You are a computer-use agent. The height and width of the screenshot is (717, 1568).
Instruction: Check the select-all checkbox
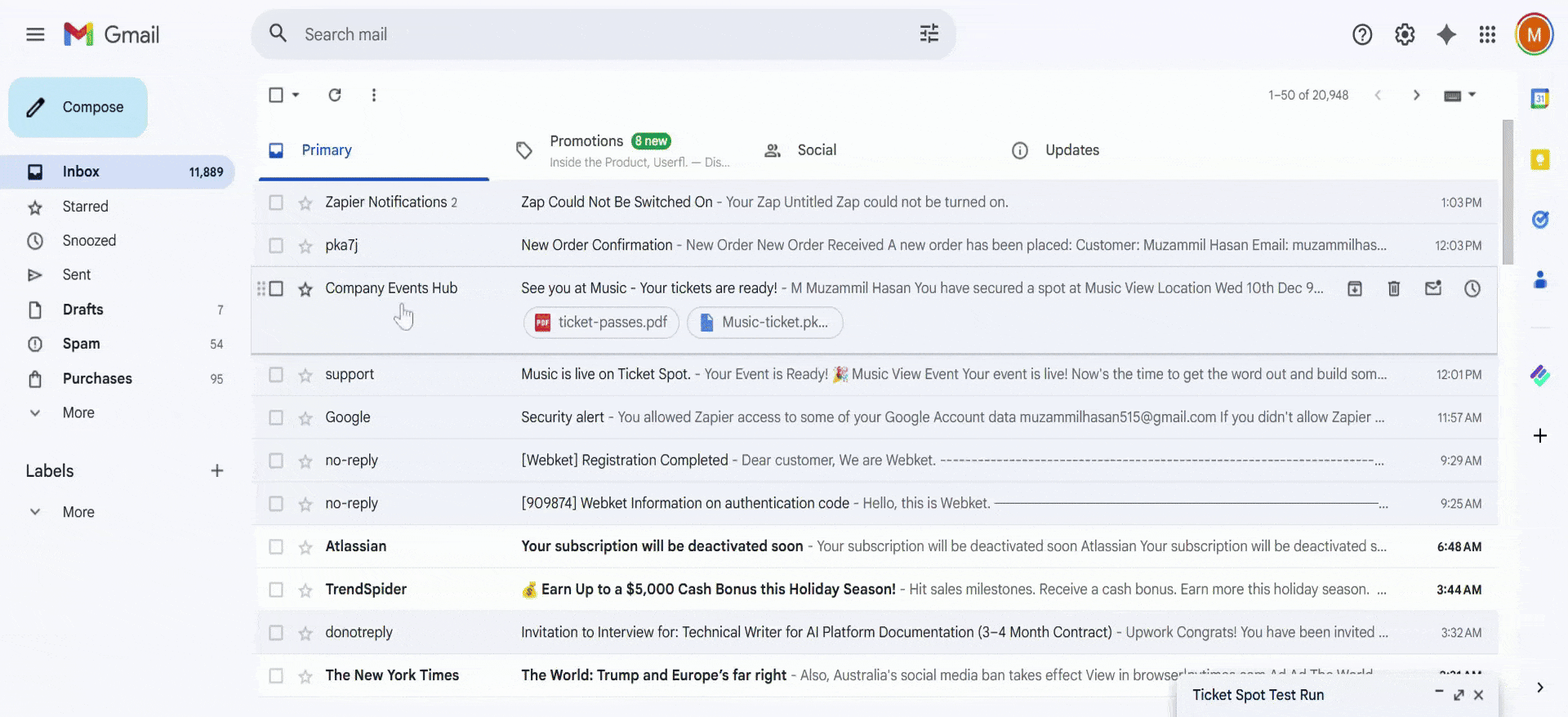click(276, 95)
